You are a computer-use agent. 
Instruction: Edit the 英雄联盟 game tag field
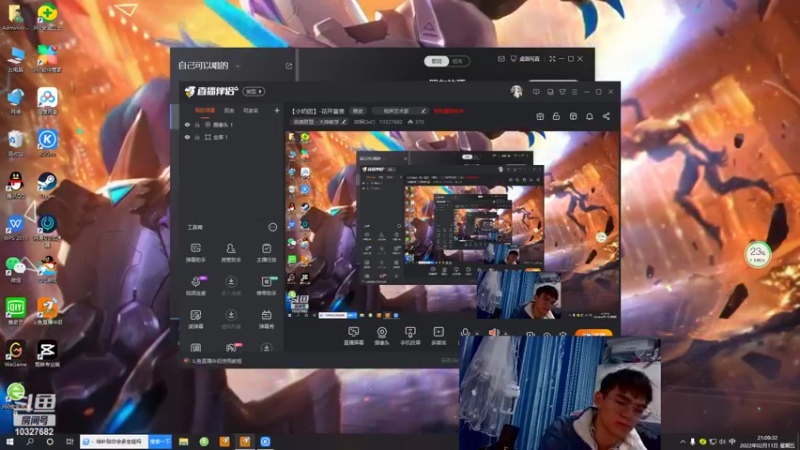click(319, 122)
